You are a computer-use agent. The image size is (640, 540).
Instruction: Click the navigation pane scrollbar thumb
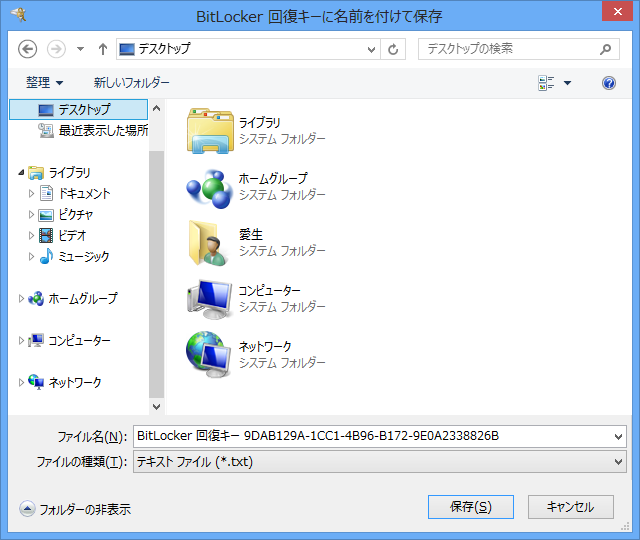coord(156,274)
